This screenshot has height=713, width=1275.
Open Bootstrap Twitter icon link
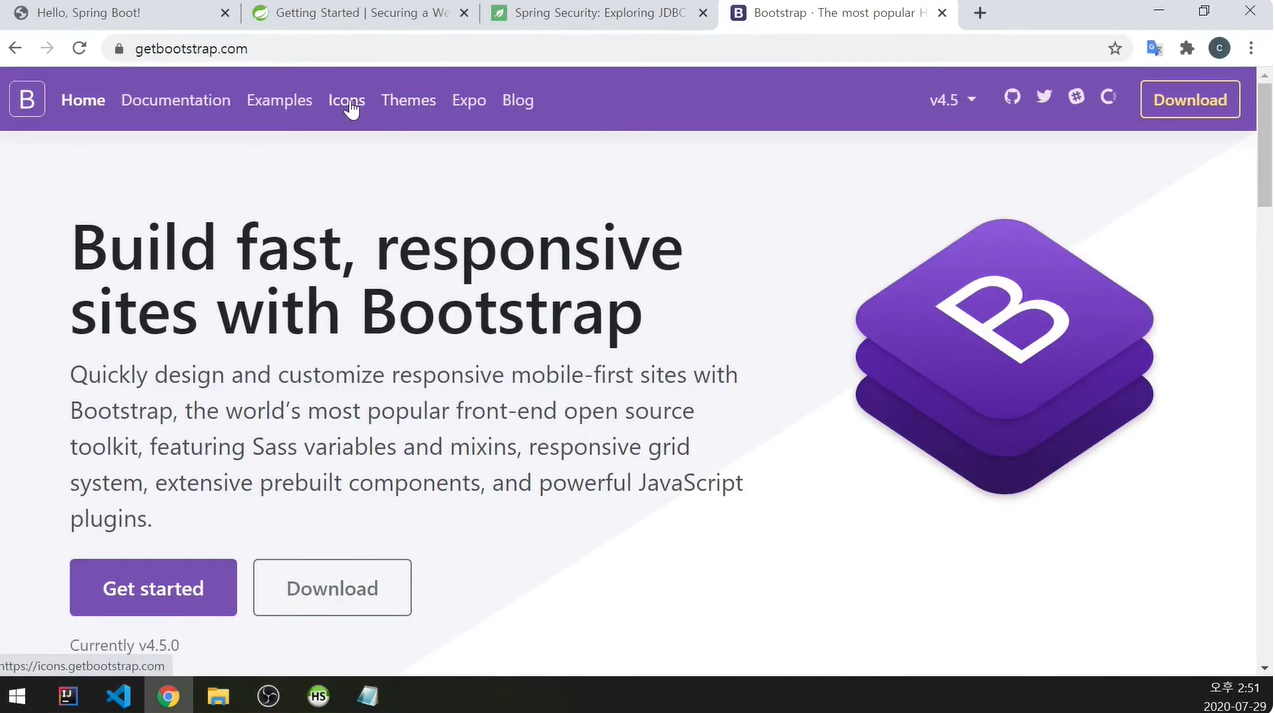(x=1044, y=97)
